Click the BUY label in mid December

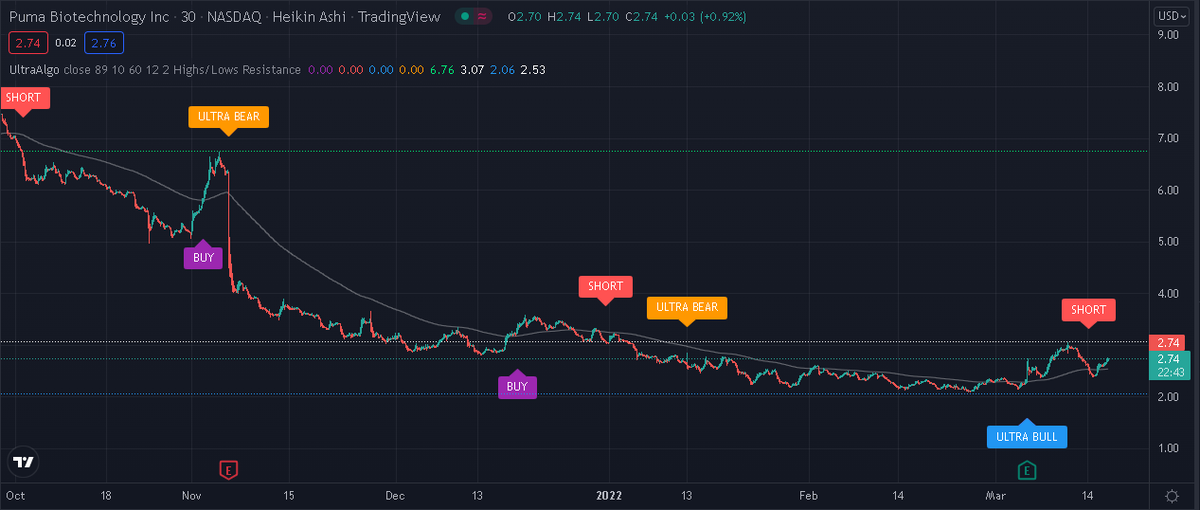(518, 387)
